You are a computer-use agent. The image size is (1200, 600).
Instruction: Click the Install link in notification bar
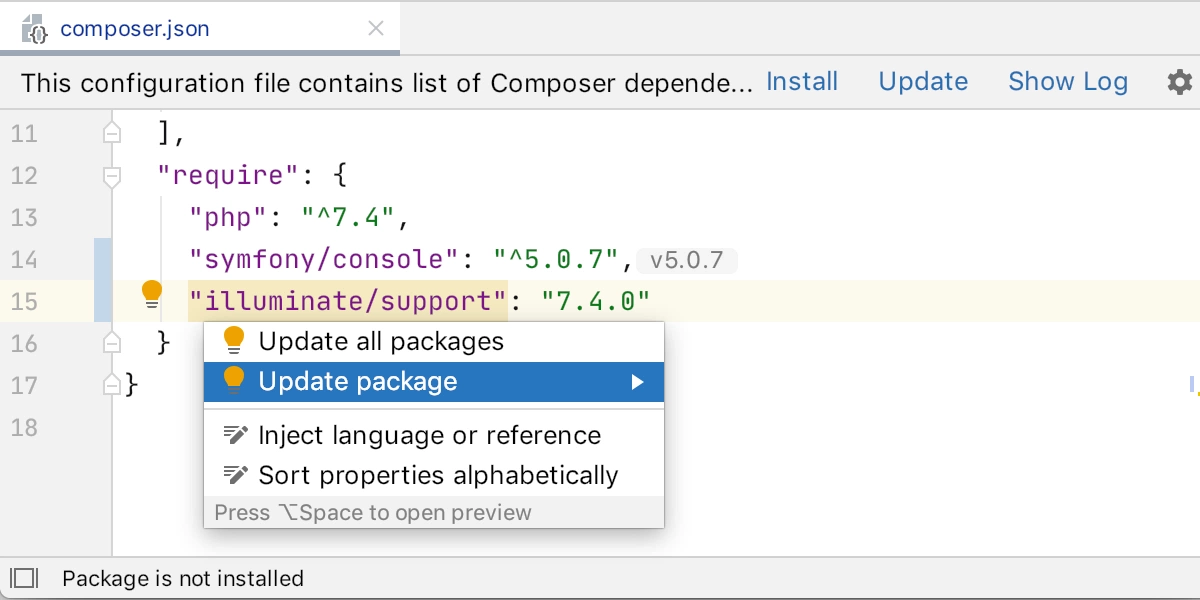[802, 82]
